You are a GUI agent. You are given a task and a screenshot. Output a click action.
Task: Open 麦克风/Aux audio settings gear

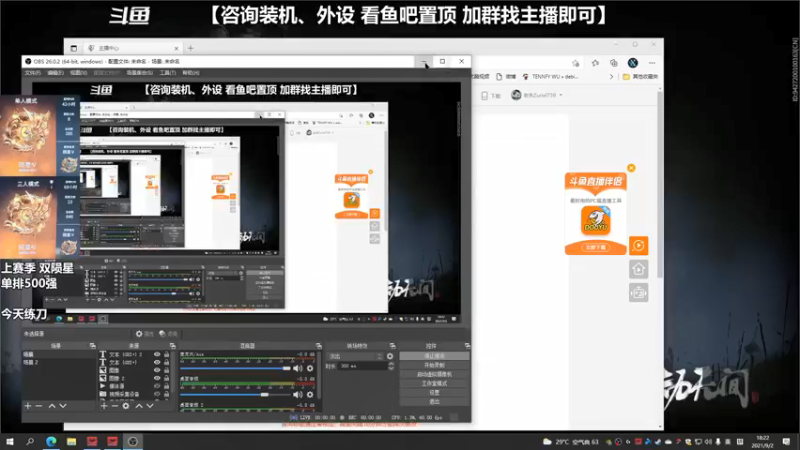310,368
